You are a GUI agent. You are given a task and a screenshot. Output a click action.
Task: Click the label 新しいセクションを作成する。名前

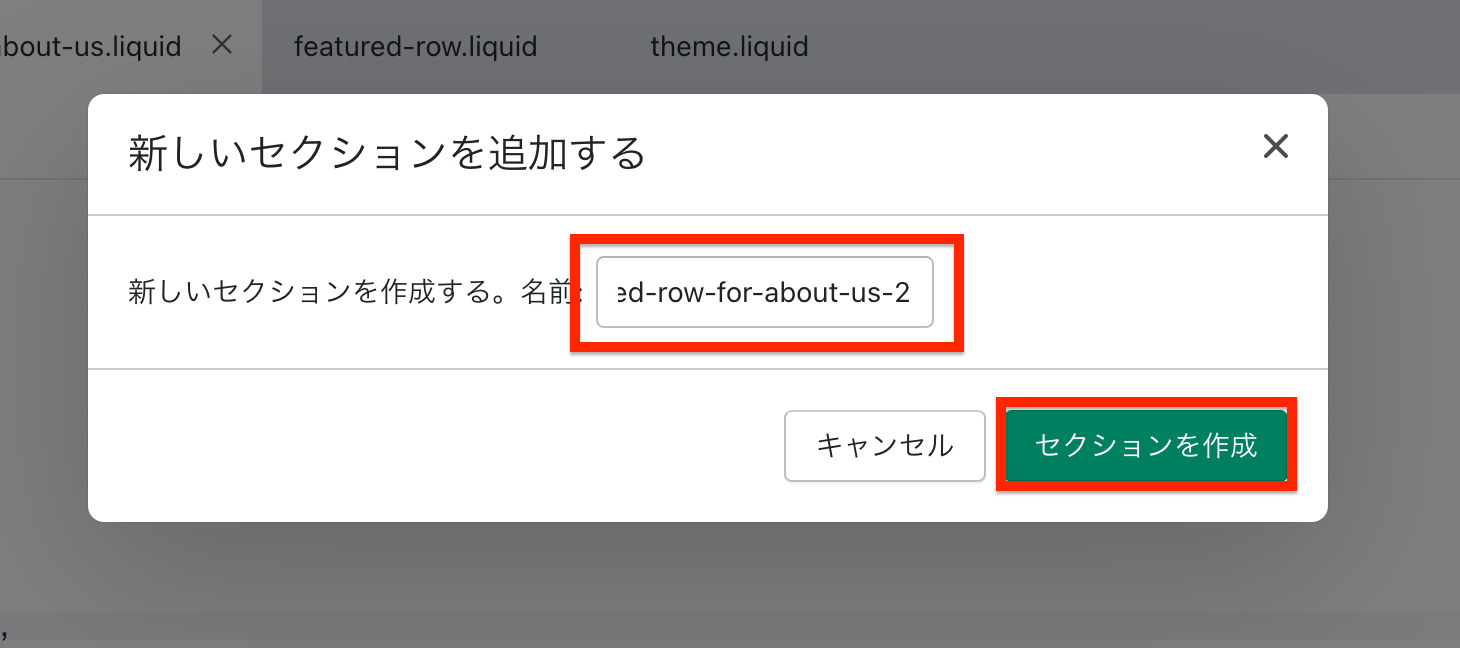pos(350,292)
